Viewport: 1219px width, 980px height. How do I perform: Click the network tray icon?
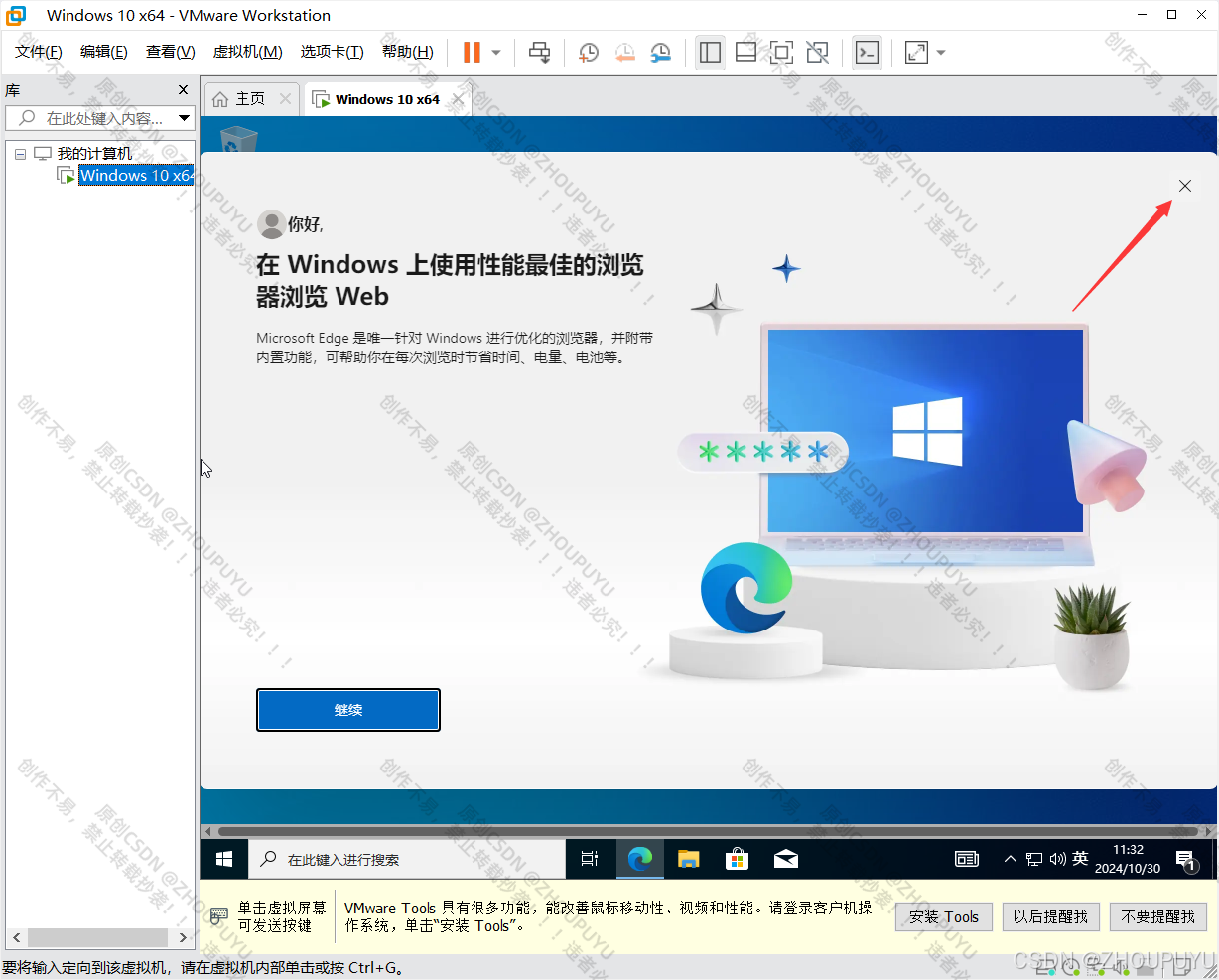(1034, 859)
